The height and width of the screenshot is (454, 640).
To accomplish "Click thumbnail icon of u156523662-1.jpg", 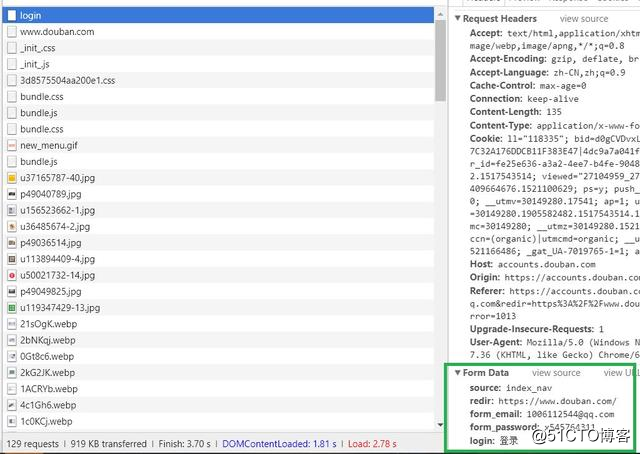I will 12,210.
